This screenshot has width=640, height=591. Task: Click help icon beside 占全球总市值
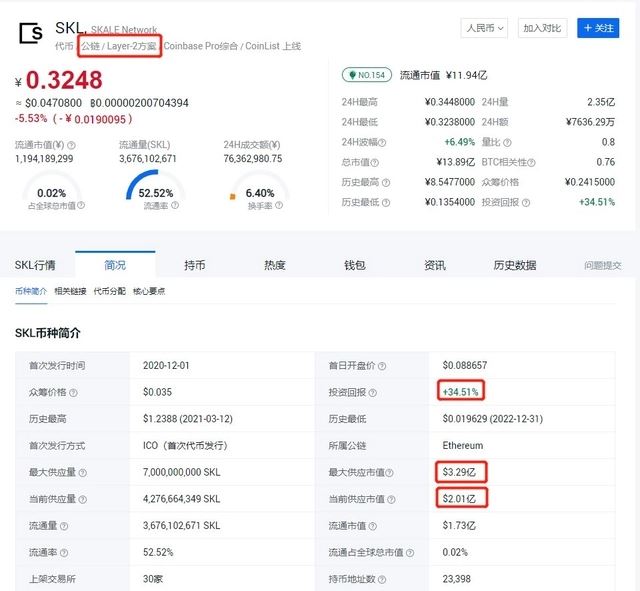tap(81, 205)
